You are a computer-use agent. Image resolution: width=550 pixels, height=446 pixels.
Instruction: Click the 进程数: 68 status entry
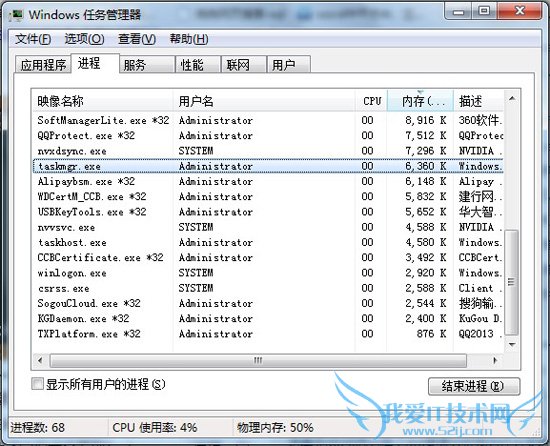pyautogui.click(x=38, y=427)
